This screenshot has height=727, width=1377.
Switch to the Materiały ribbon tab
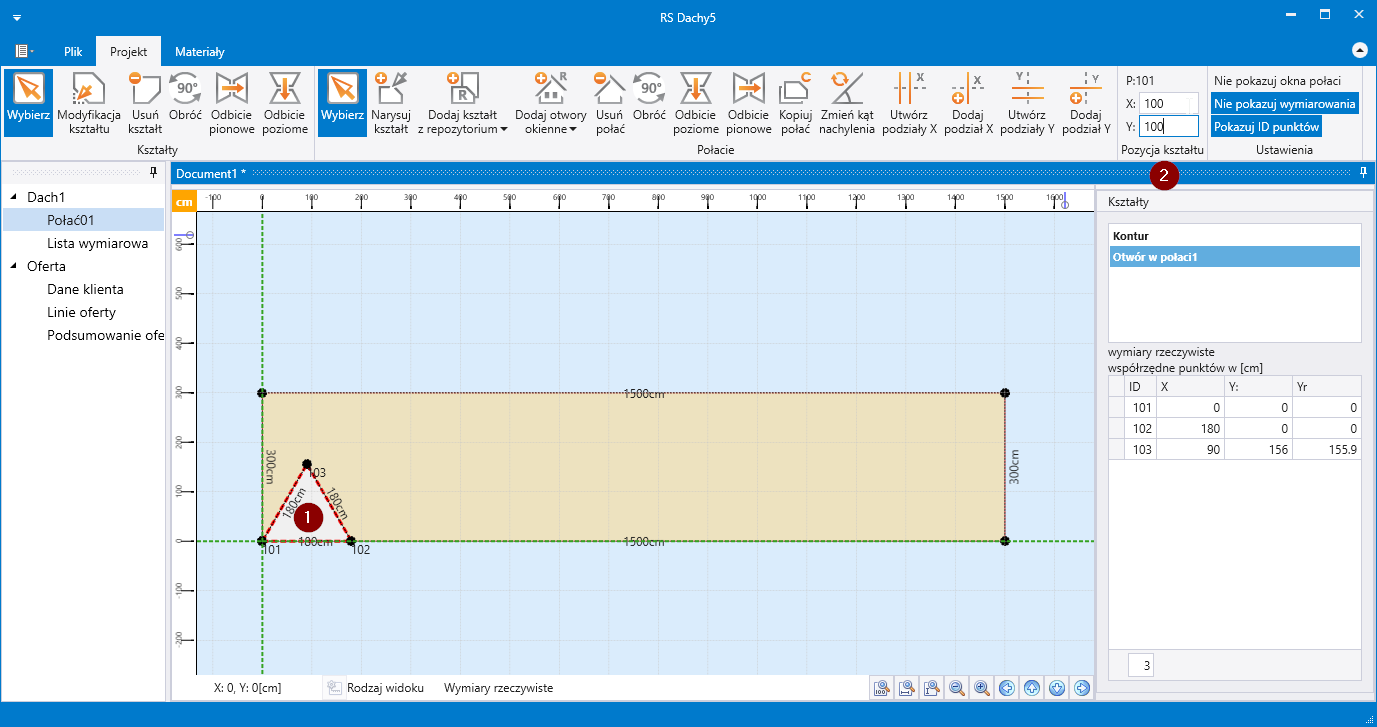coord(200,52)
